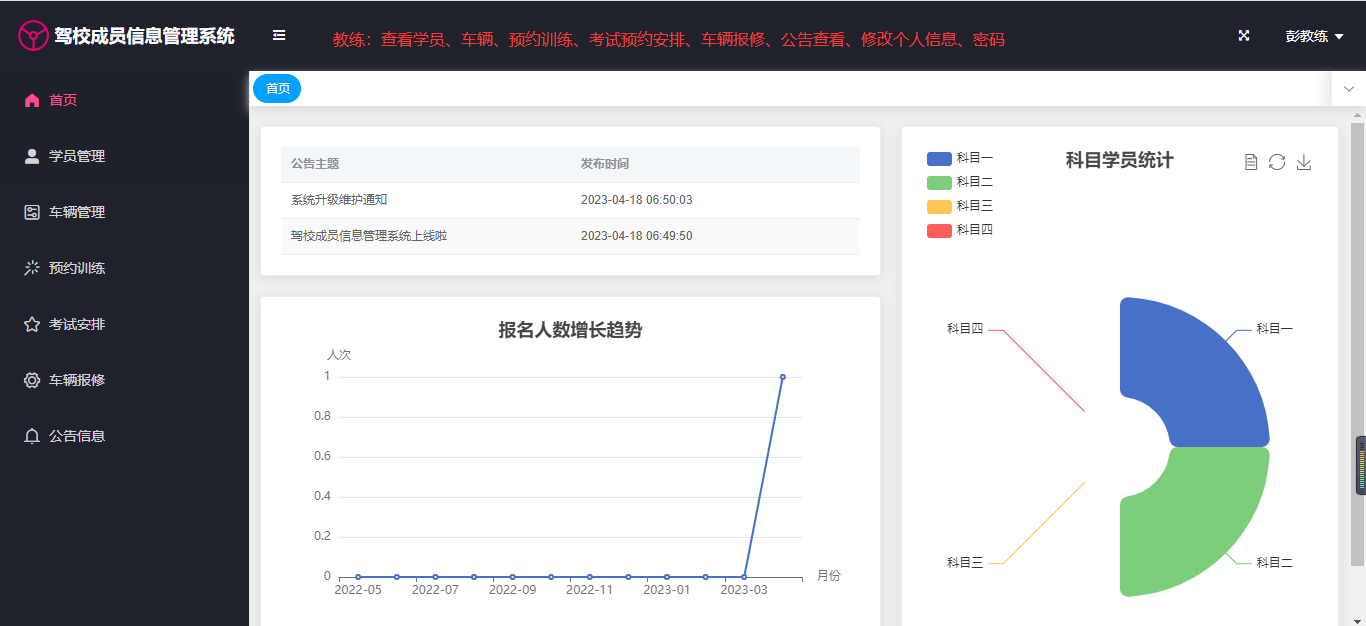Click the 2022-07 axis label
Viewport: 1366px width, 626px height.
(x=435, y=590)
